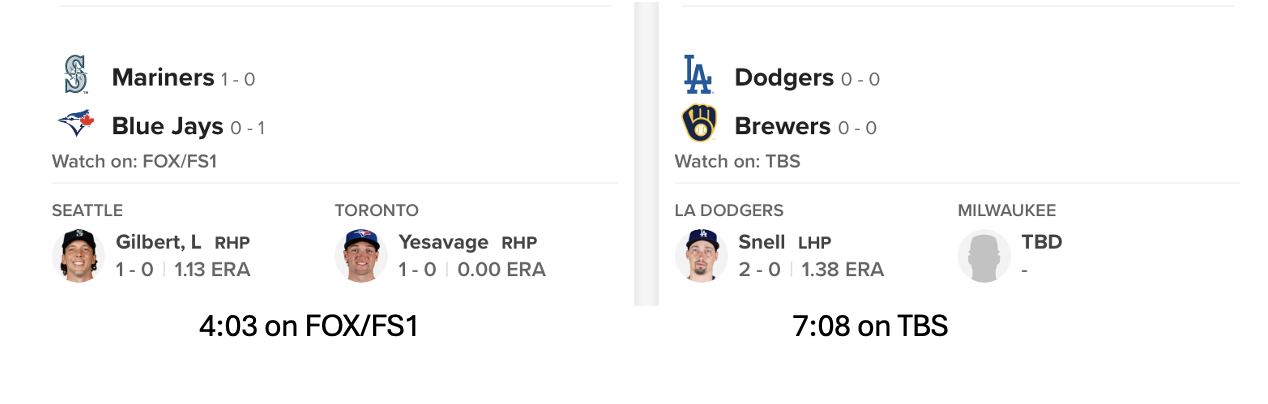1268x404 pixels.
Task: Open the Mariners team name link
Action: 163,77
